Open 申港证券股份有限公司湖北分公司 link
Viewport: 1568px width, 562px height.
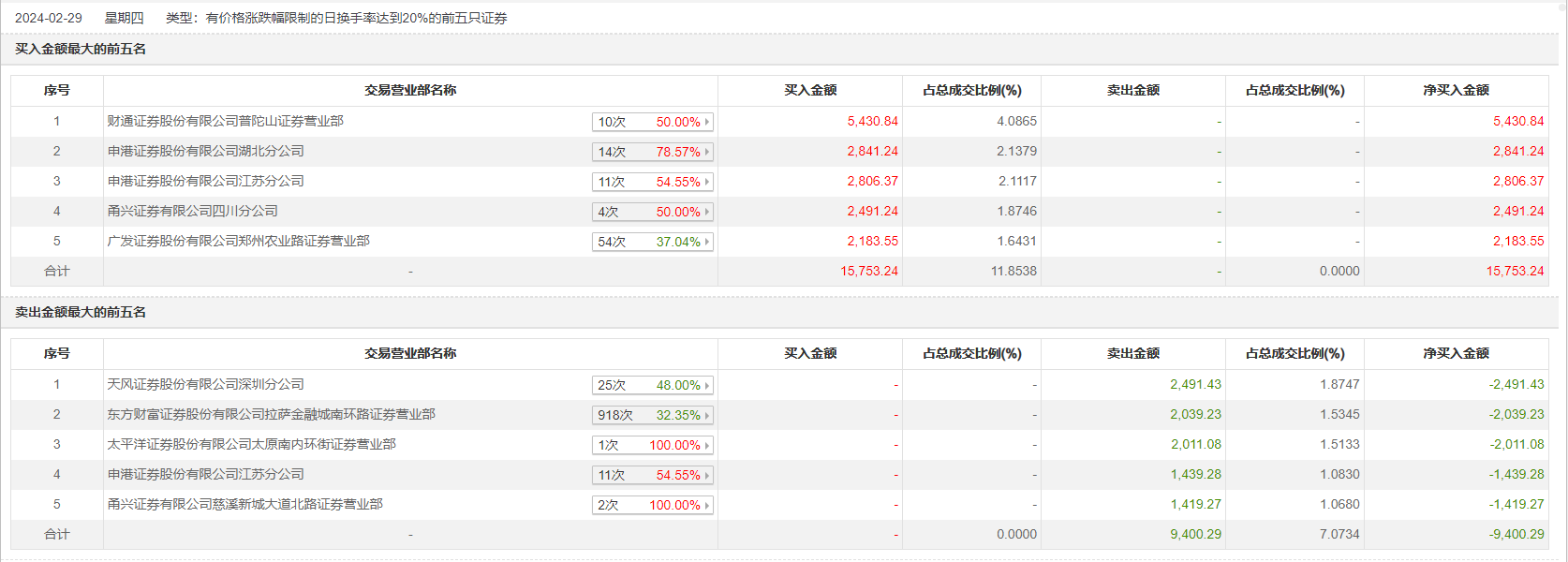point(205,151)
